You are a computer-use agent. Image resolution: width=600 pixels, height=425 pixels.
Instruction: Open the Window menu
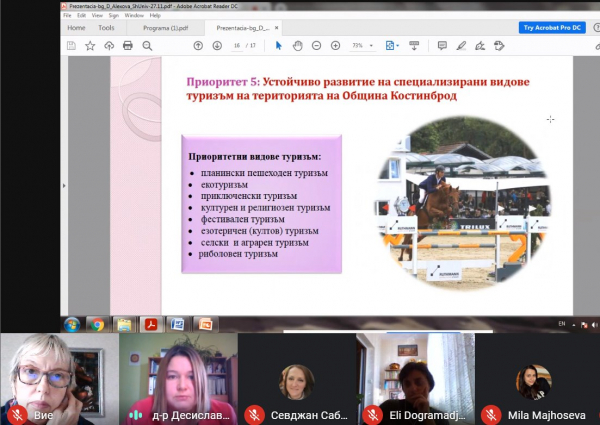[134, 16]
